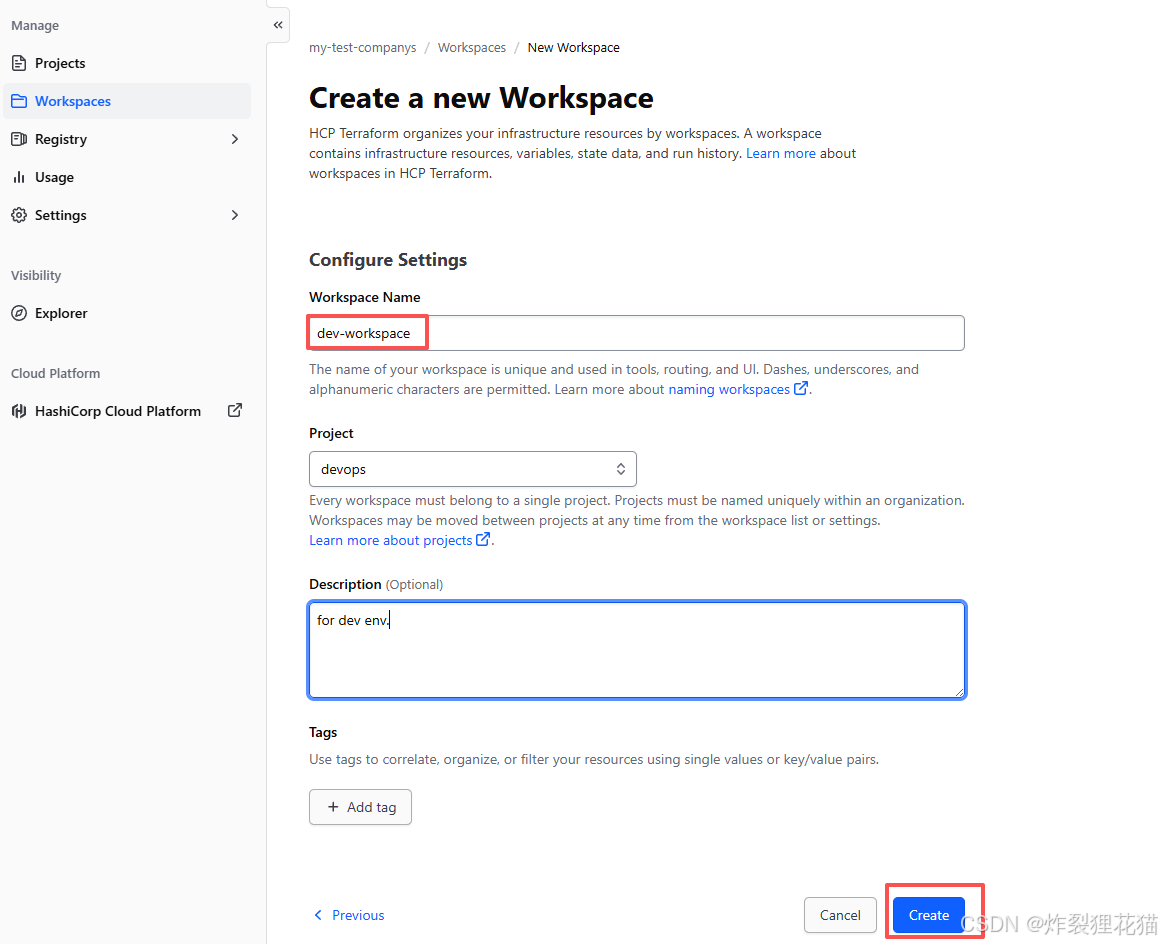Click the Description textarea resize handle

click(x=959, y=692)
